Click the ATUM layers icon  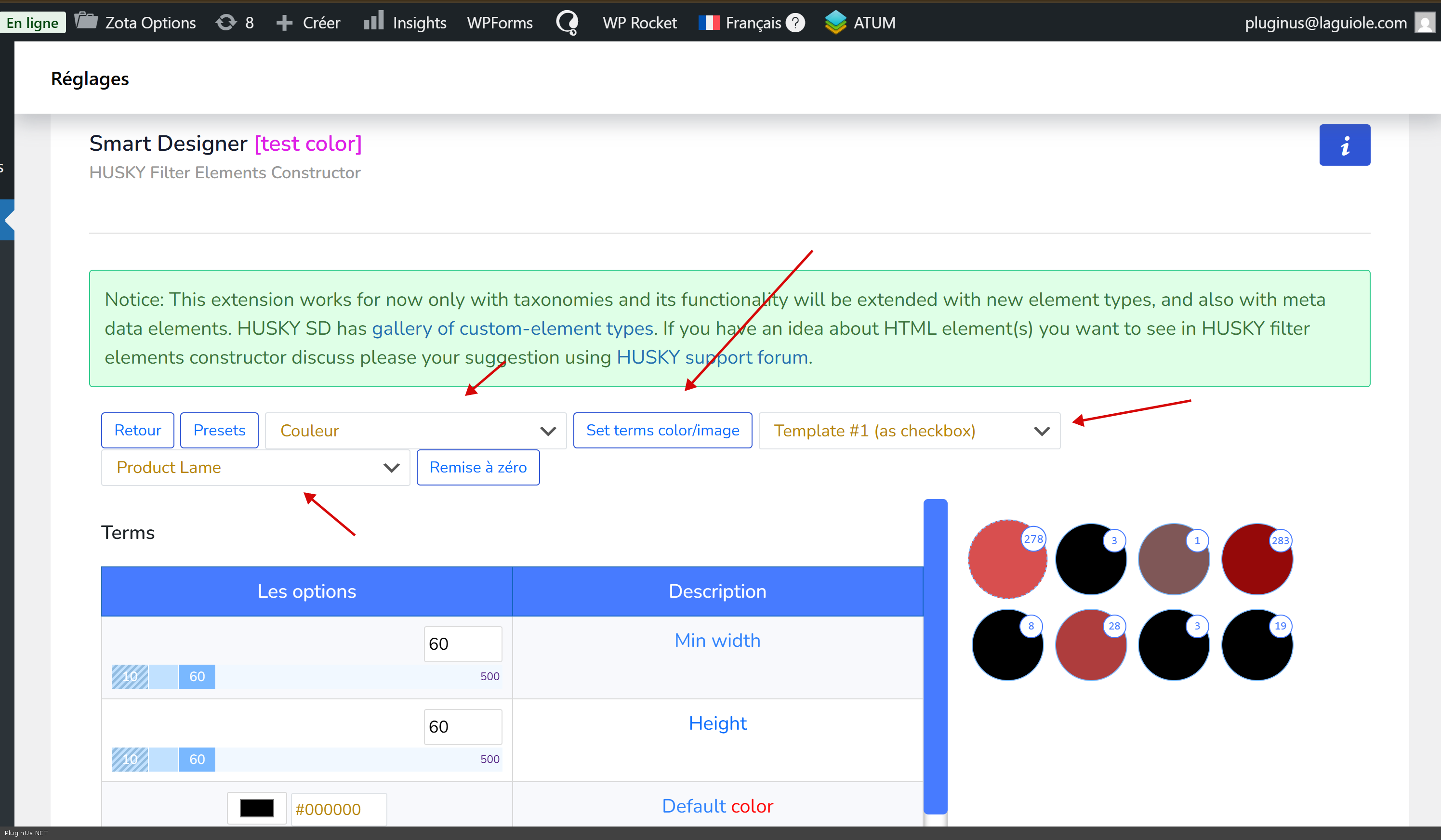(835, 22)
